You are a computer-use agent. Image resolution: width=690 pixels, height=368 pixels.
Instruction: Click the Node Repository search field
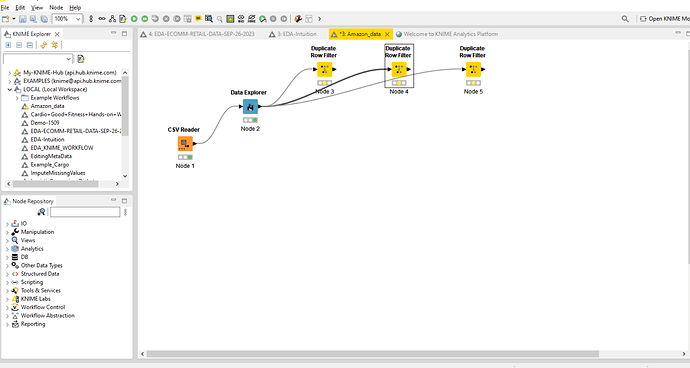click(85, 212)
